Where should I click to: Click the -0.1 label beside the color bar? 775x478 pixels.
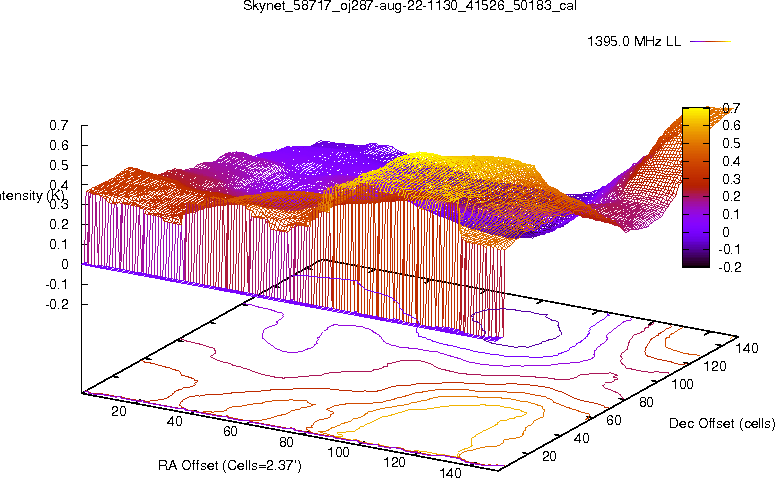coord(730,250)
